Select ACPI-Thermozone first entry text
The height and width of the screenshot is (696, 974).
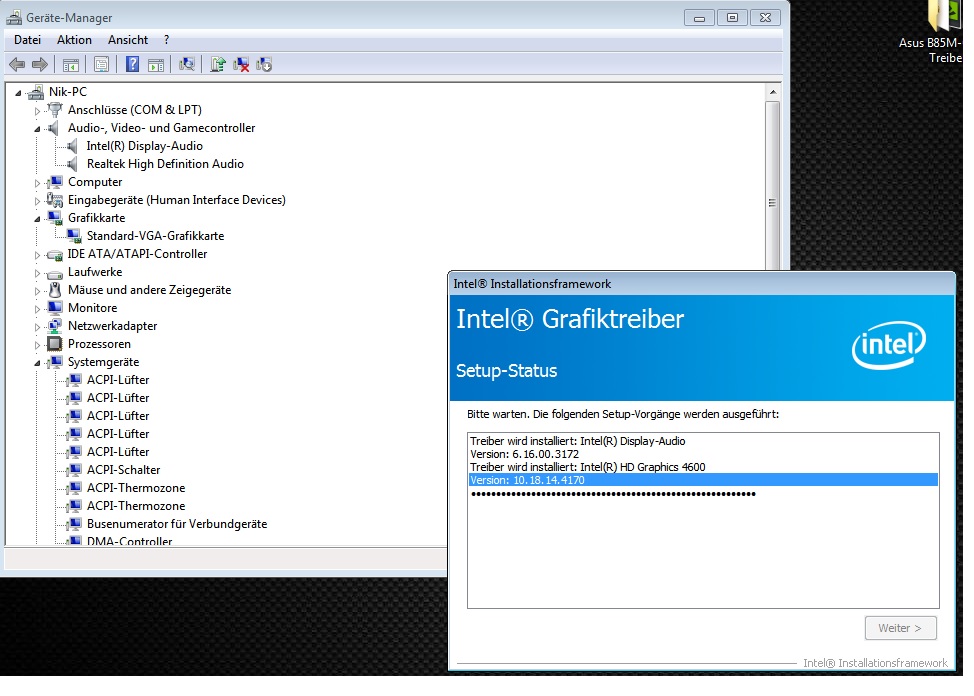coord(136,488)
